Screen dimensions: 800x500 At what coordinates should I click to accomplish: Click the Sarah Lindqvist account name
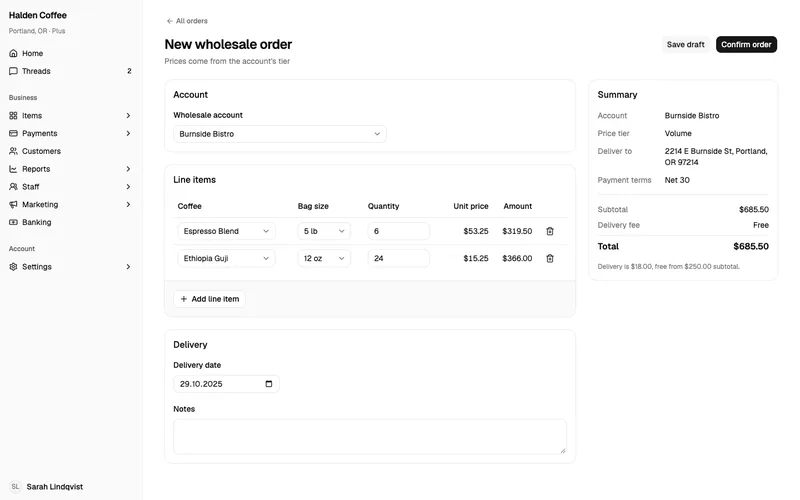tap(55, 487)
